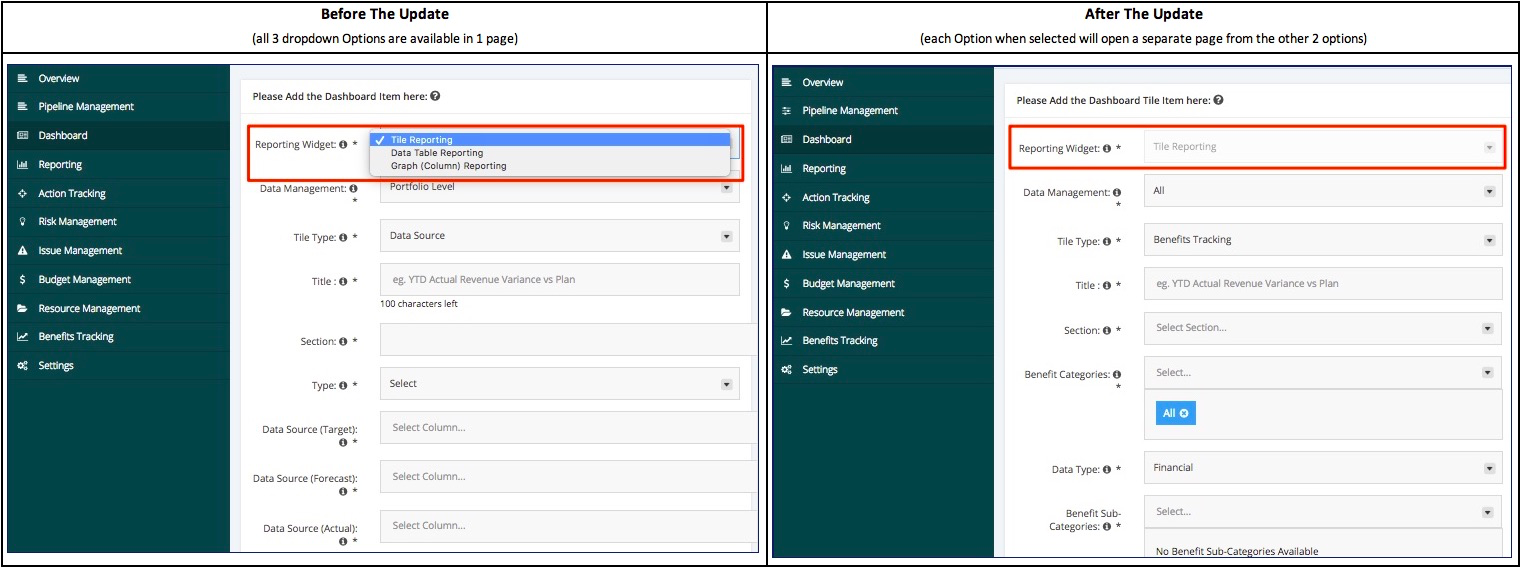This screenshot has height=568, width=1520.
Task: Click the Data Source (Actual) Select Column field
Action: (568, 526)
